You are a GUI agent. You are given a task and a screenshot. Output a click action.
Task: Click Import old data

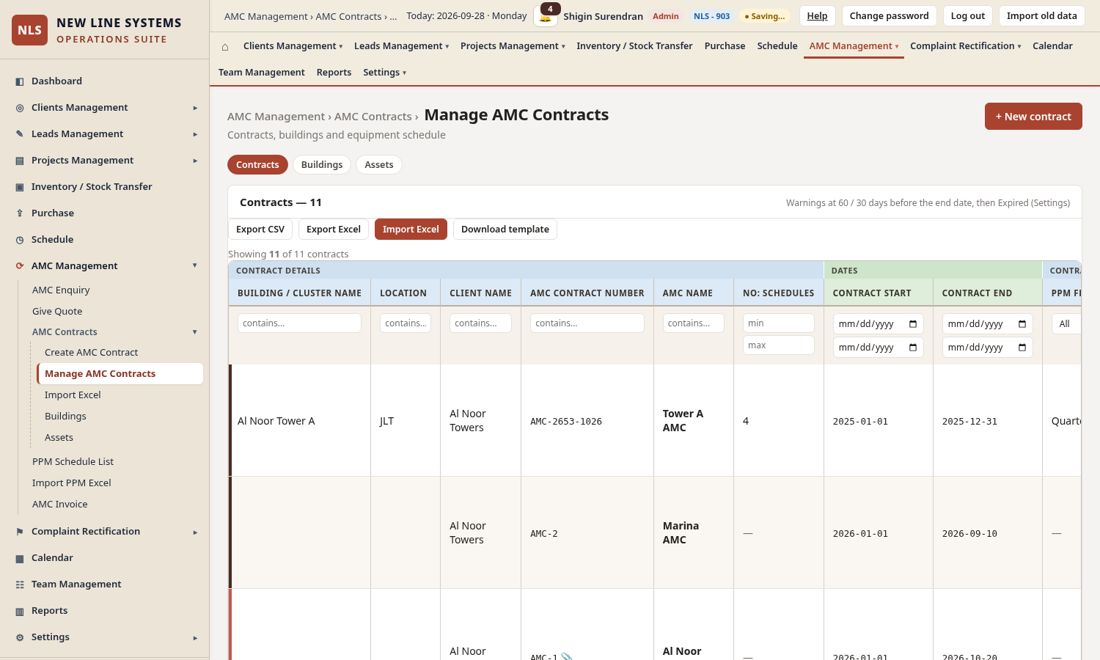(1041, 15)
